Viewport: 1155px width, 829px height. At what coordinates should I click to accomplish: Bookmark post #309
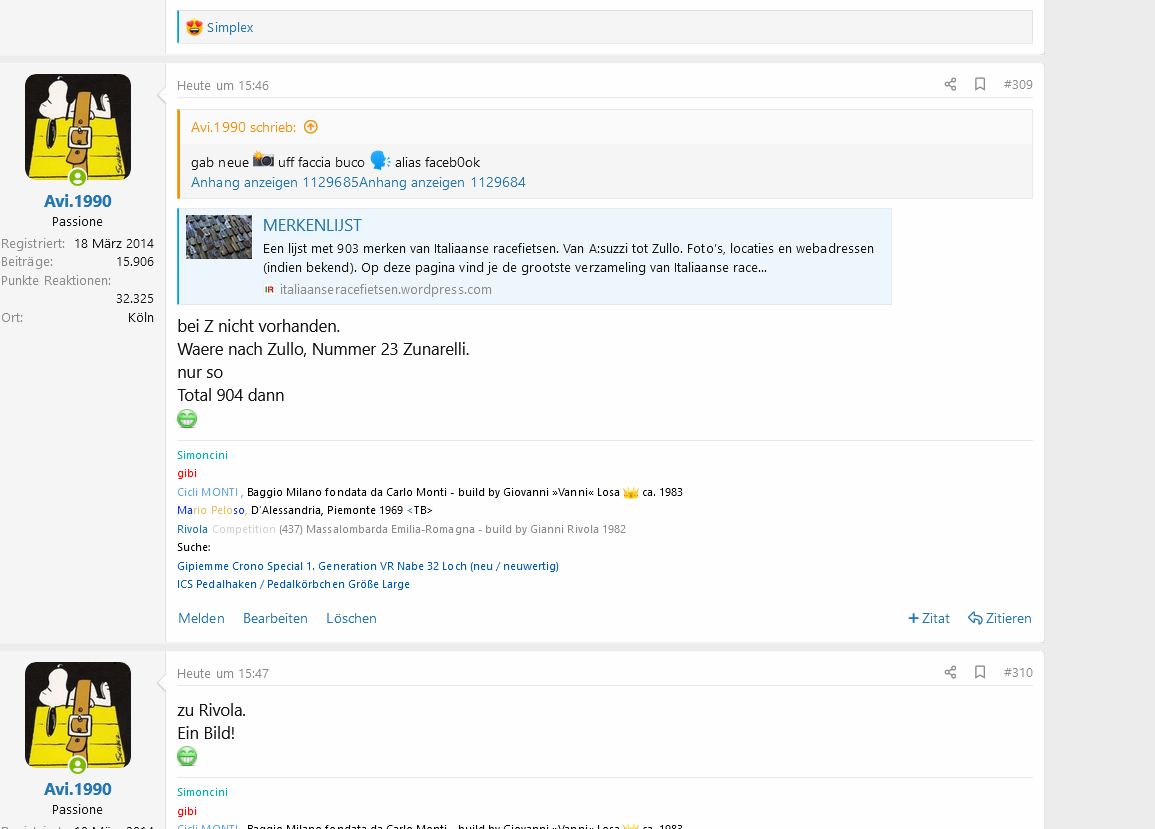[x=980, y=85]
